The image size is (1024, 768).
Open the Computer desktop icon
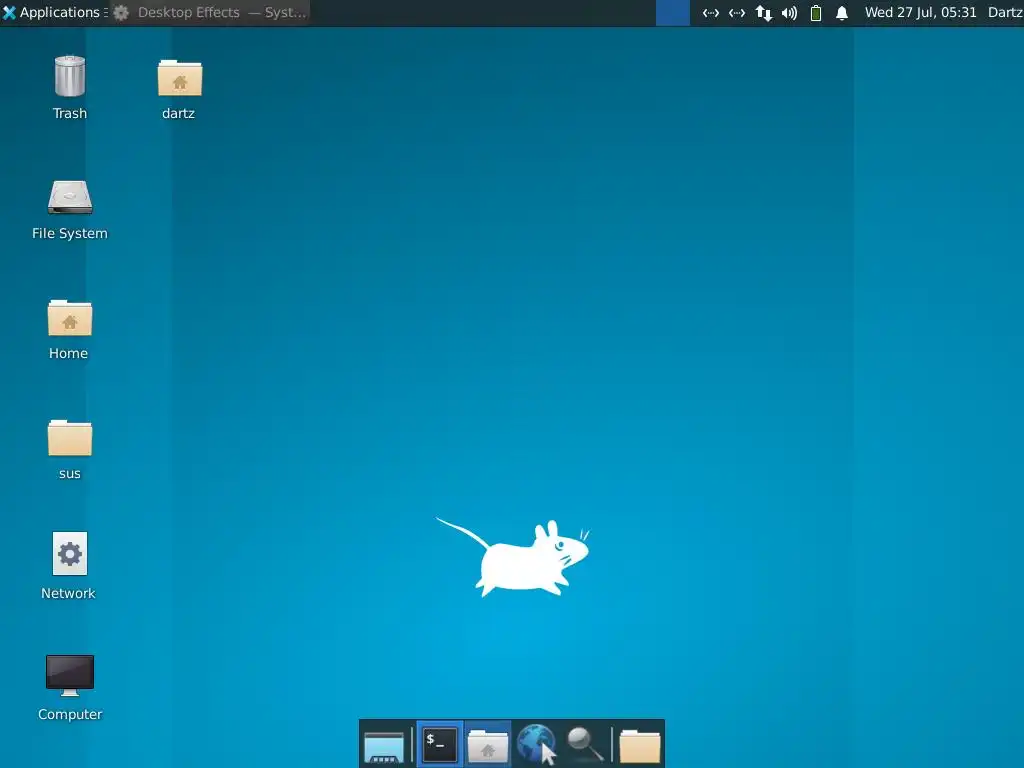click(x=70, y=676)
